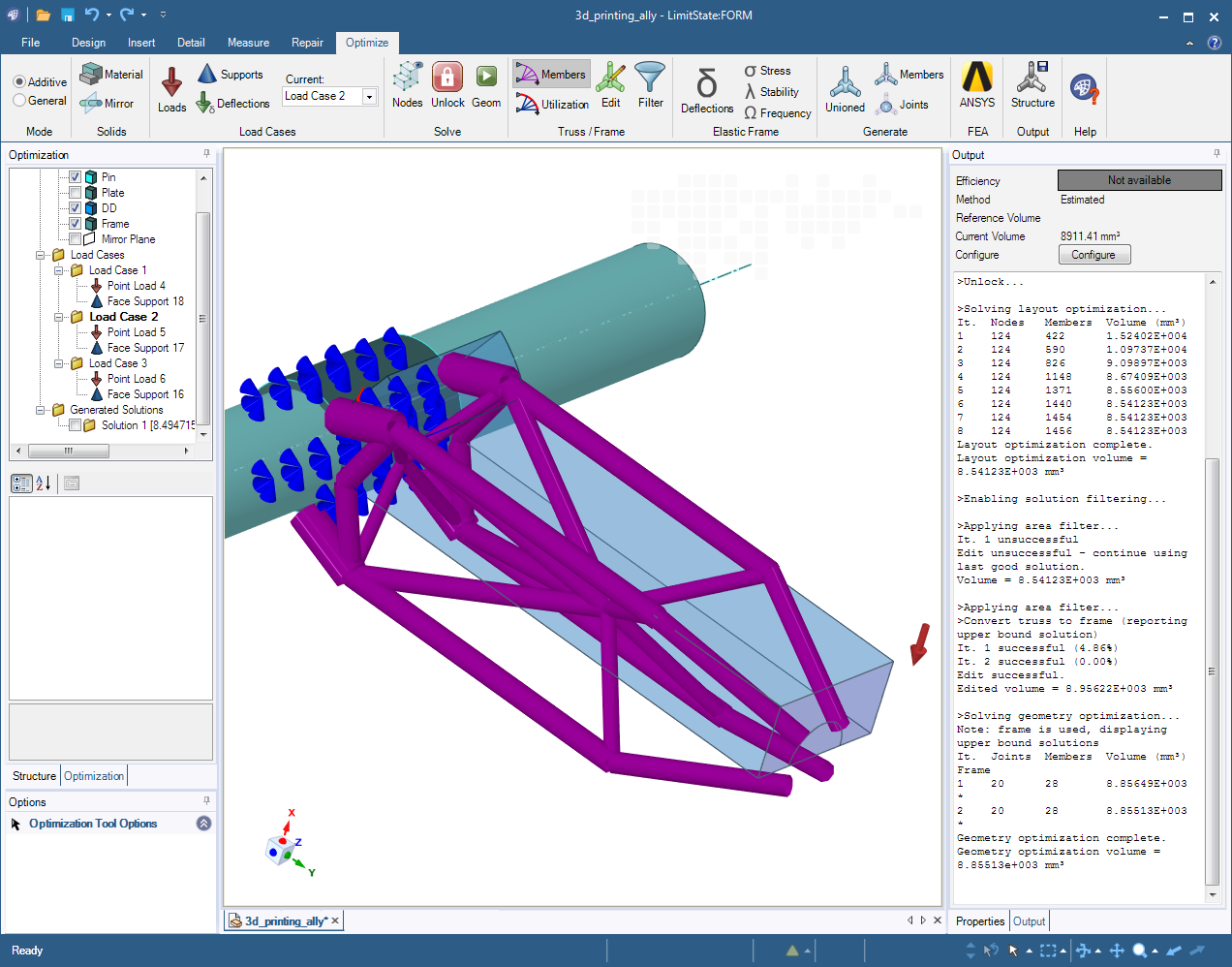Select the Frequency analysis option
Image resolution: width=1232 pixels, height=967 pixels.
(x=777, y=113)
